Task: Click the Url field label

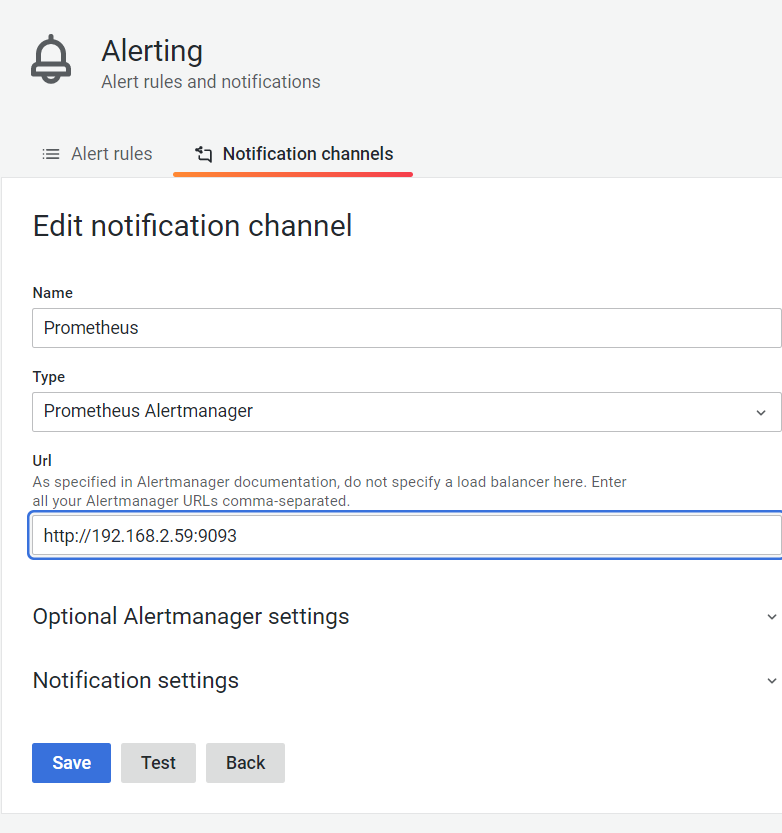Action: pyautogui.click(x=42, y=461)
